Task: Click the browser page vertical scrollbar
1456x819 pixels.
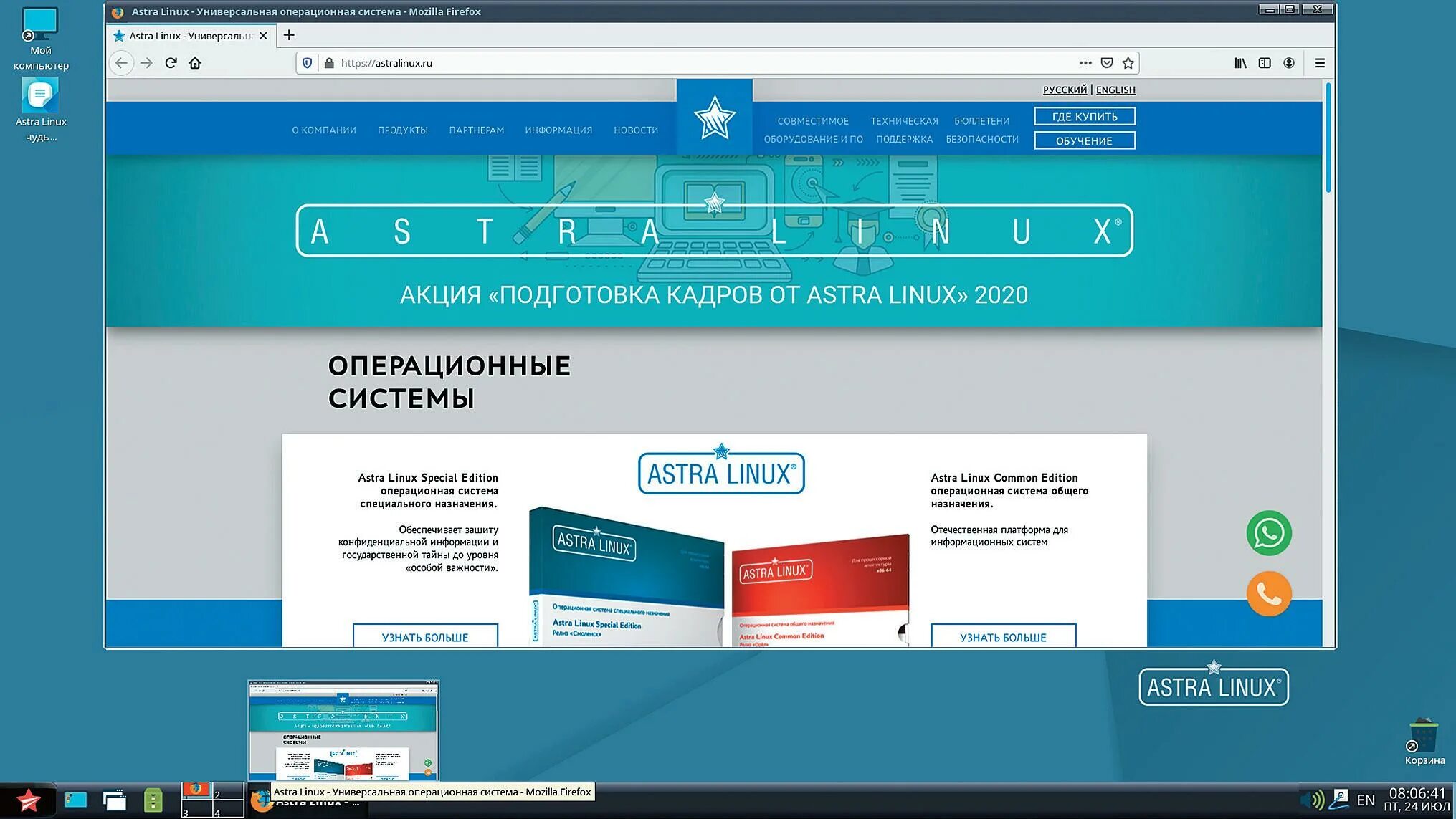Action: (1328, 136)
